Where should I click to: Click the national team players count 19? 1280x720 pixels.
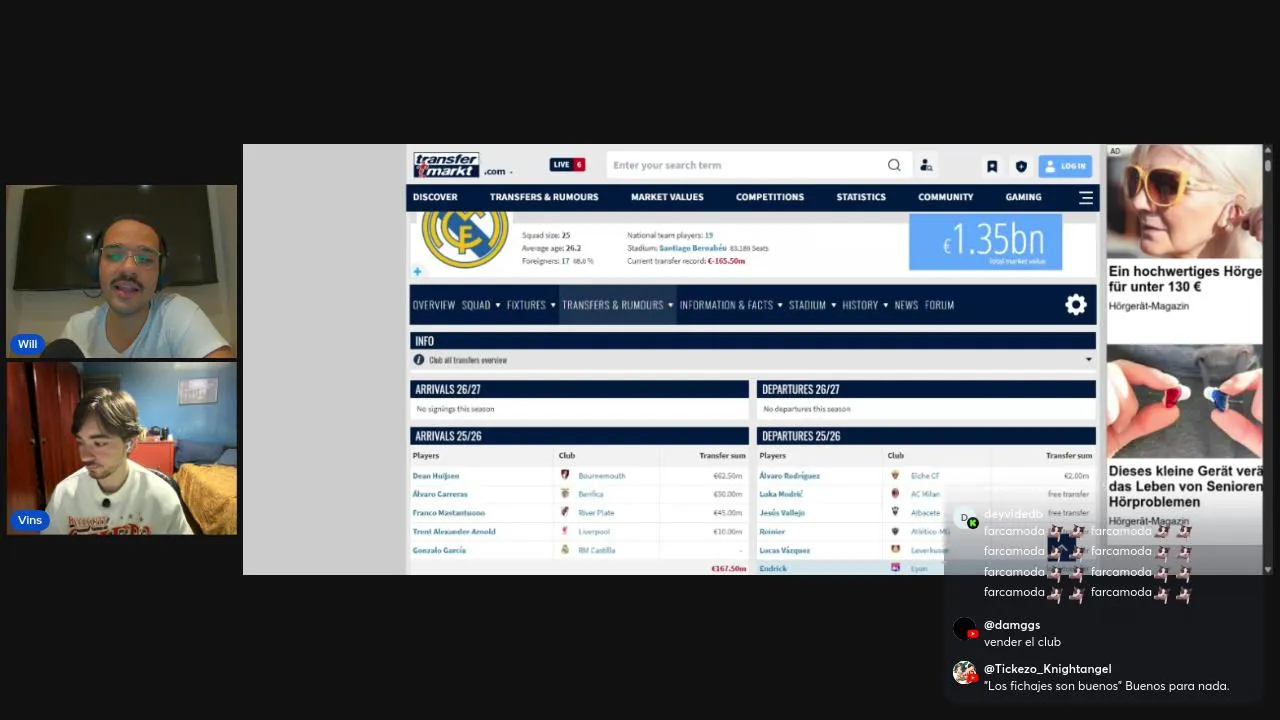point(709,235)
